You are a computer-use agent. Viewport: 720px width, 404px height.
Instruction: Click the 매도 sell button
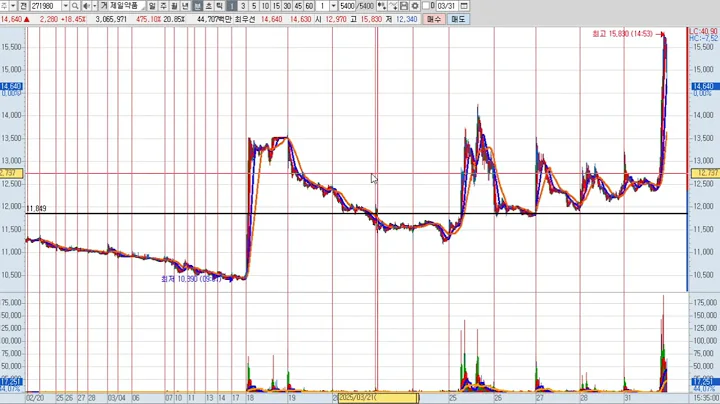coord(458,19)
